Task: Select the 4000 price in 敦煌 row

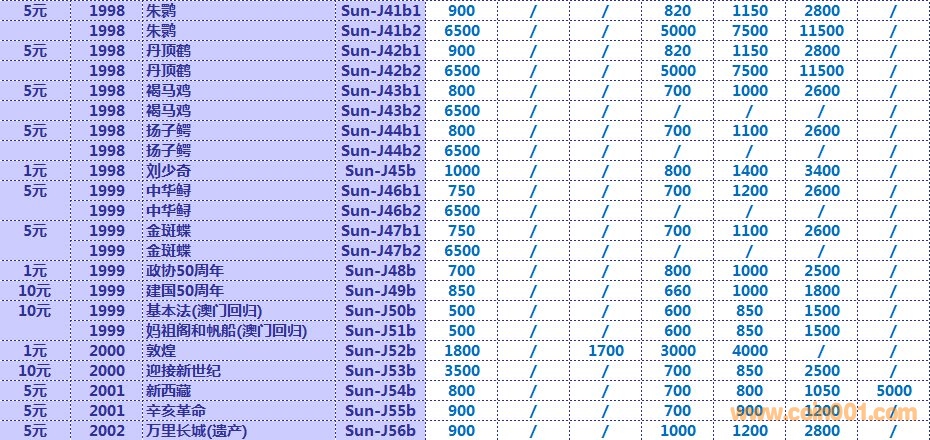Action: pos(750,350)
